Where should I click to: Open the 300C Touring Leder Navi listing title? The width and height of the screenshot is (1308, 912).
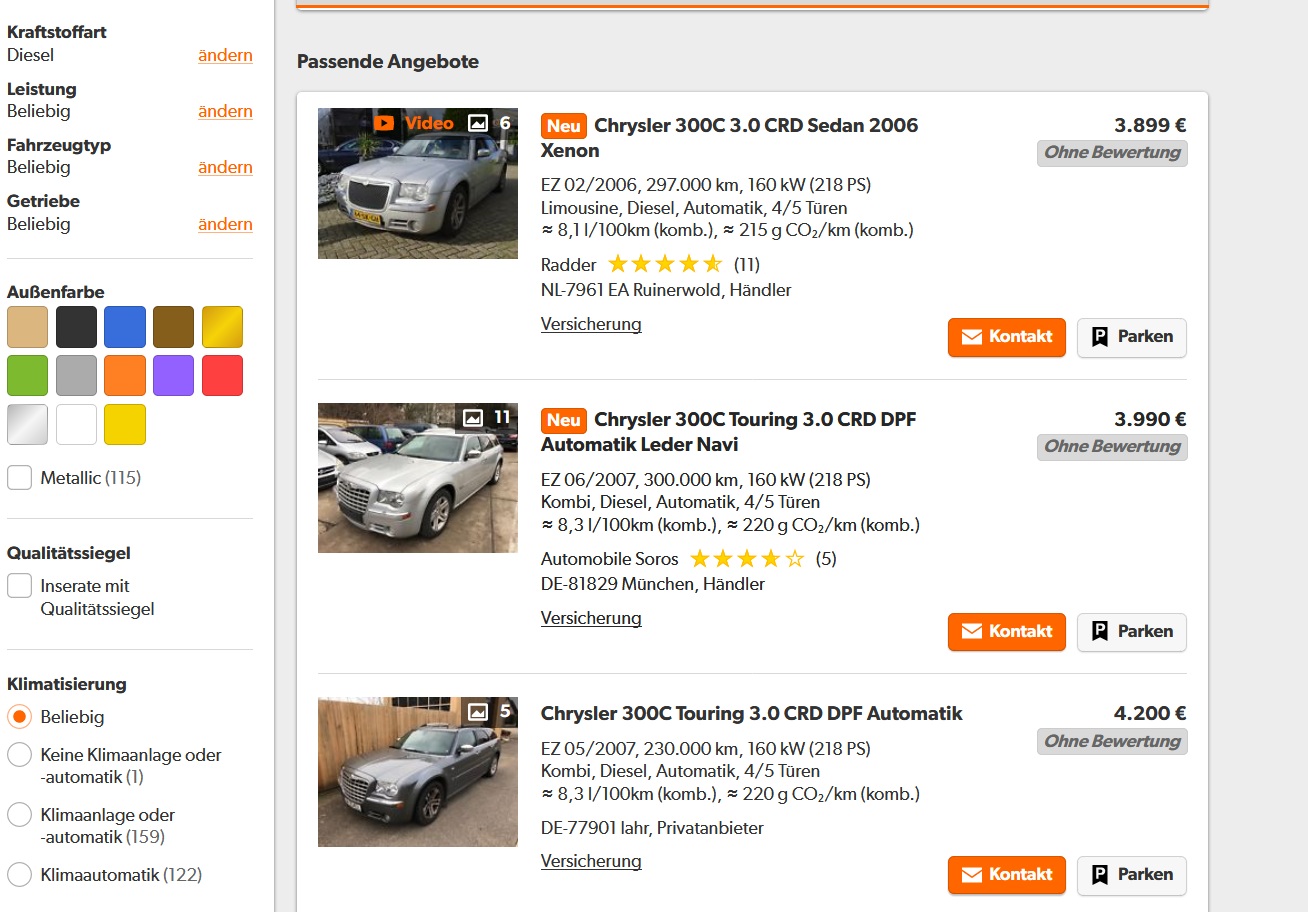(728, 432)
